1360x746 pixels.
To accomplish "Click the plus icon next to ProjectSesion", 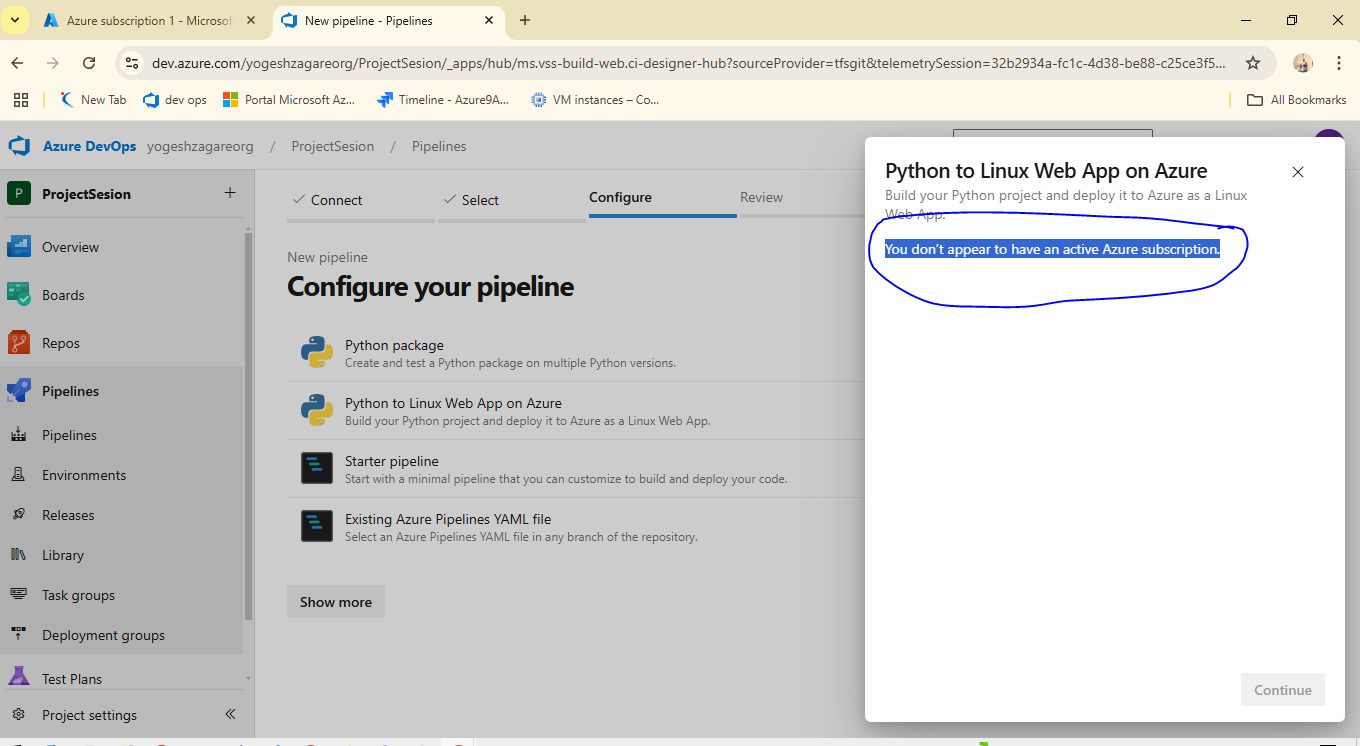I will pos(229,193).
